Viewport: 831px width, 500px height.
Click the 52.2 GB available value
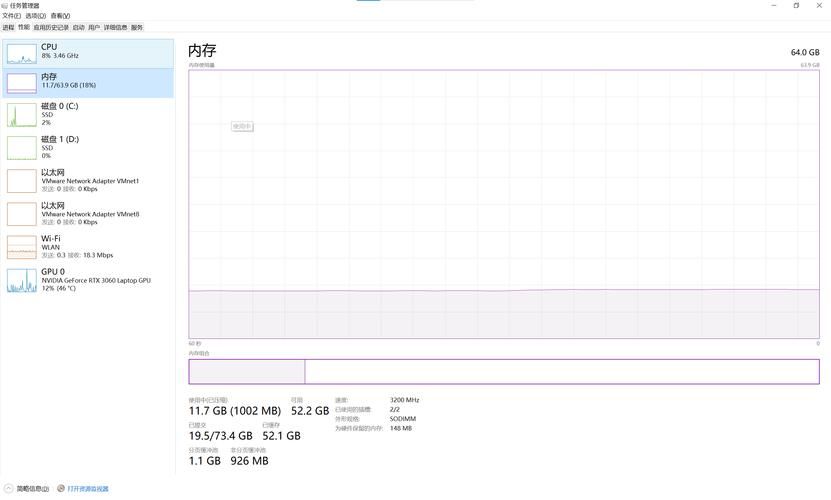point(310,411)
